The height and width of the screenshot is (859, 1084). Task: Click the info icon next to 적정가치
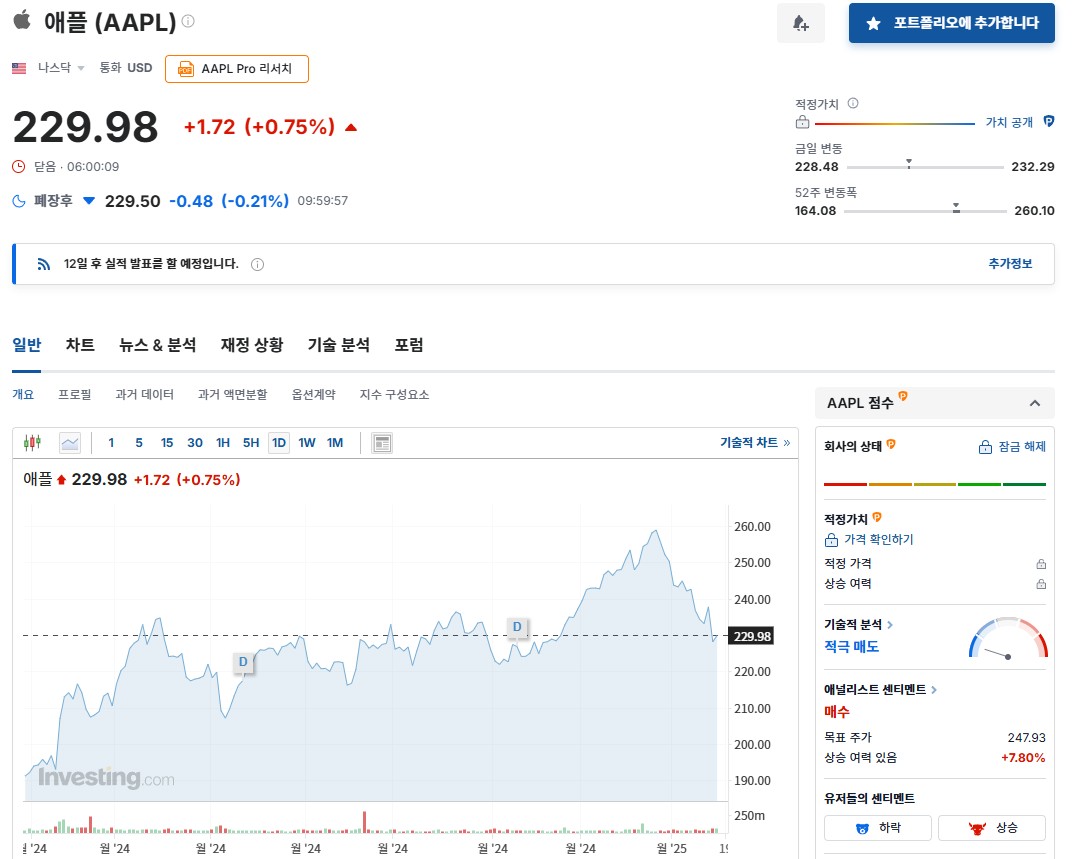pyautogui.click(x=851, y=101)
